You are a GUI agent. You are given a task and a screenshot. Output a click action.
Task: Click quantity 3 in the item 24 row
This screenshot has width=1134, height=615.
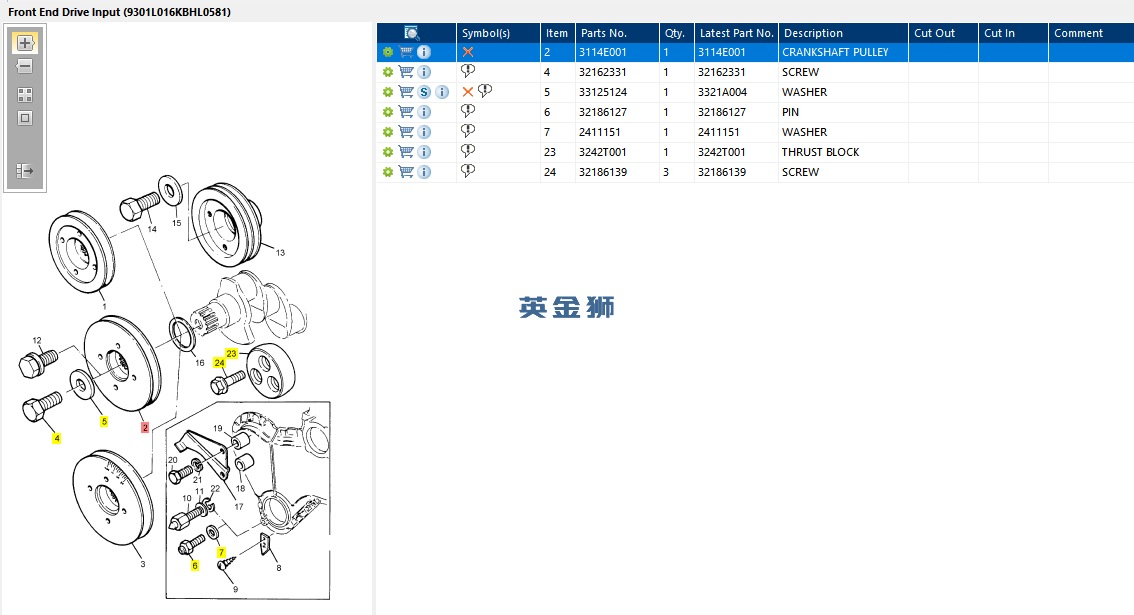coord(666,172)
